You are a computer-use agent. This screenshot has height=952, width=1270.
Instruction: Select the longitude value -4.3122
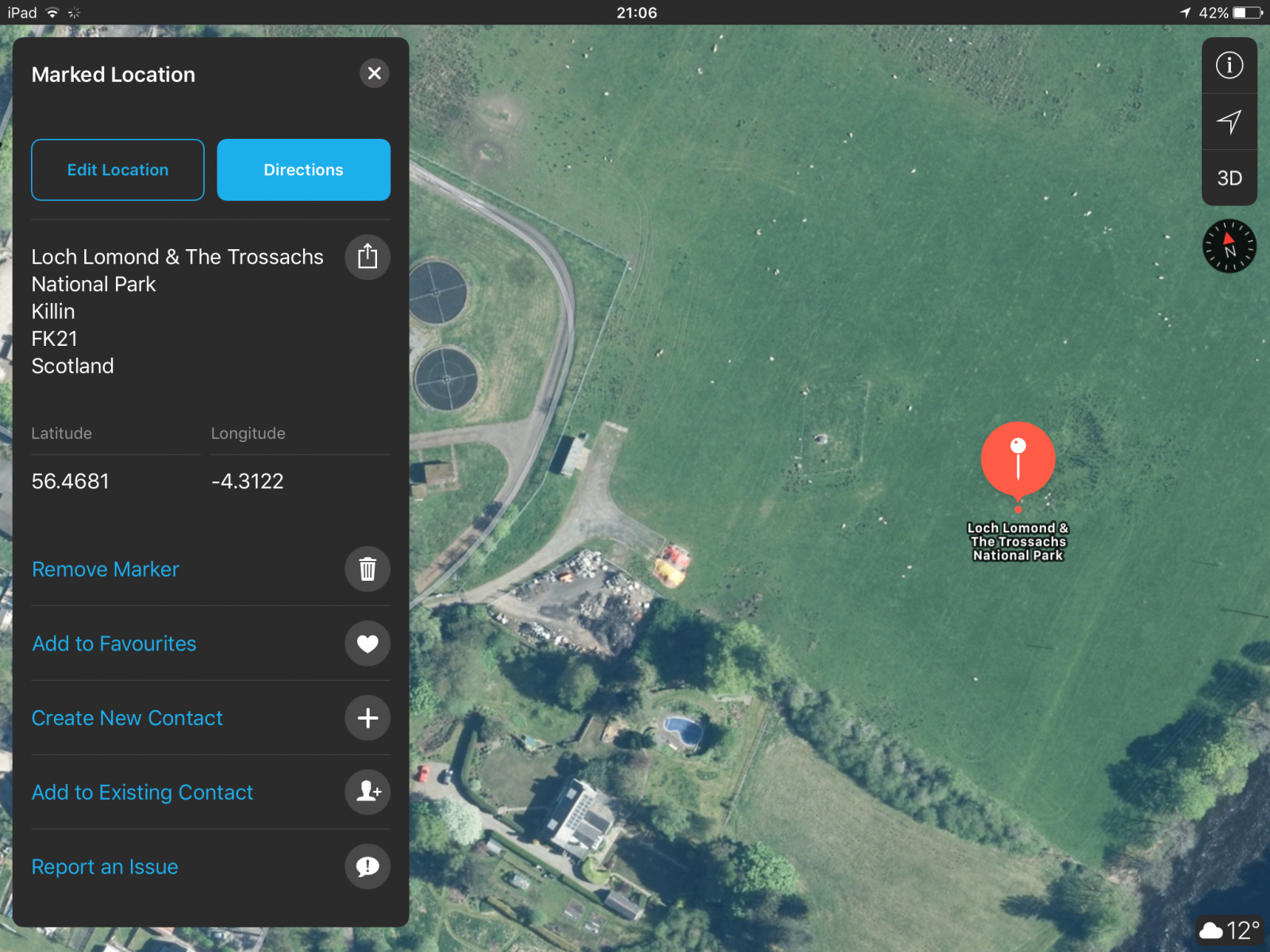[248, 482]
